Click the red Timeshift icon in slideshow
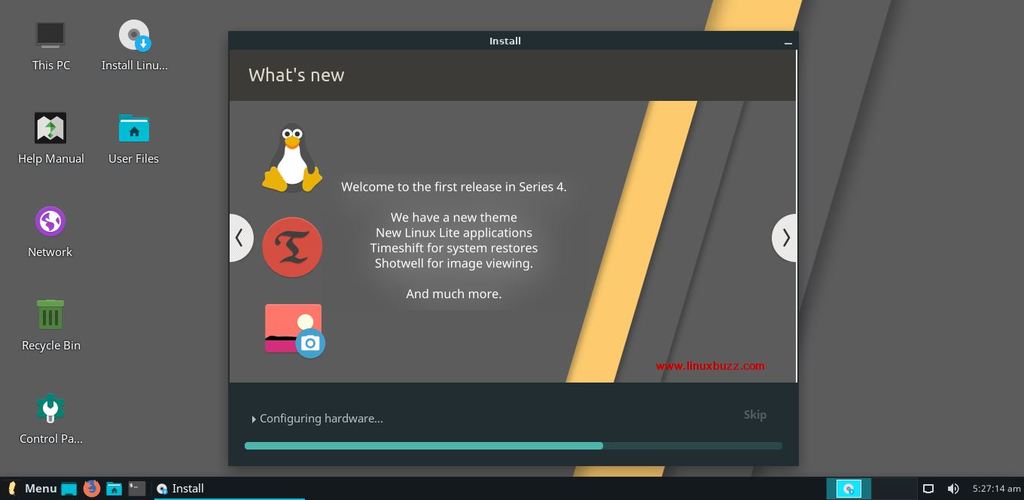Screen dimensions: 1024x500 [292, 247]
